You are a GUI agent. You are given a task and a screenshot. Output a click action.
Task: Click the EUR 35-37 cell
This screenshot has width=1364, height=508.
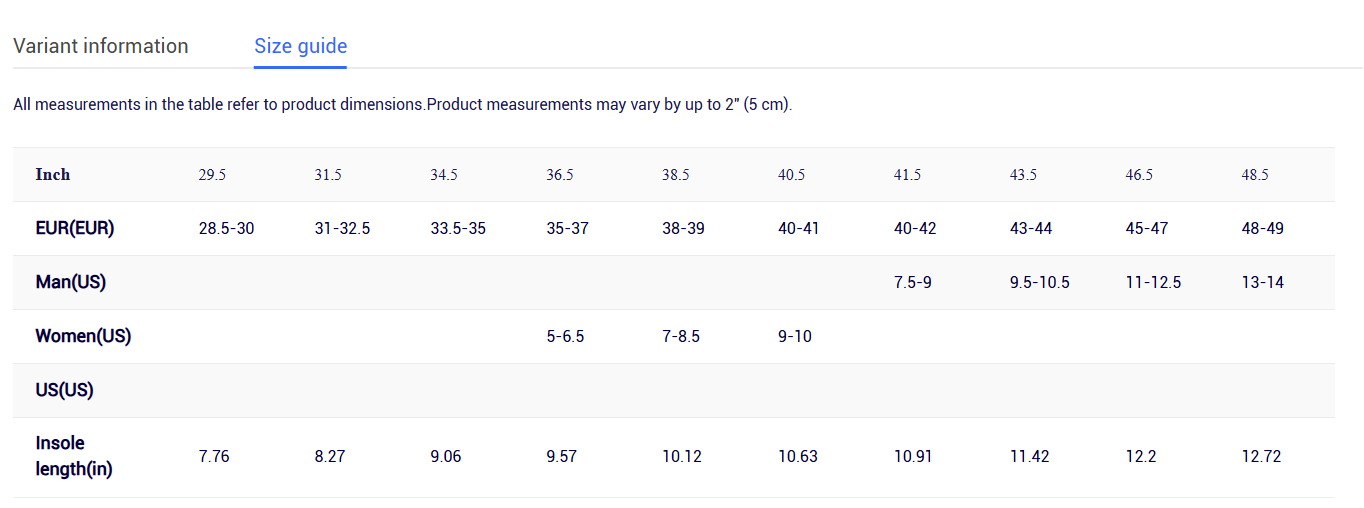pyautogui.click(x=567, y=228)
